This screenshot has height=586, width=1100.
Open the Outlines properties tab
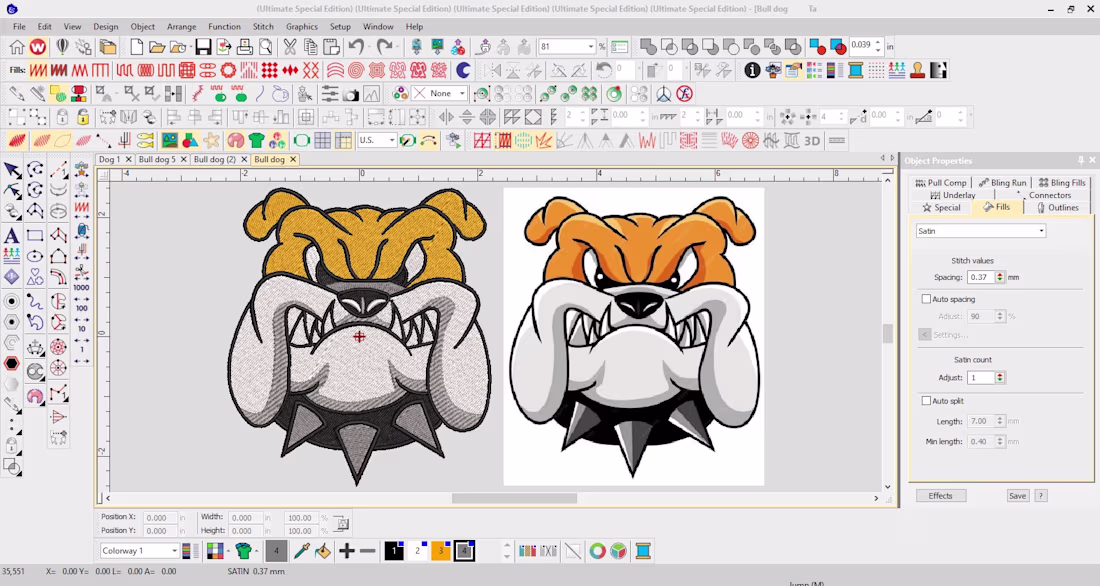tap(1057, 208)
